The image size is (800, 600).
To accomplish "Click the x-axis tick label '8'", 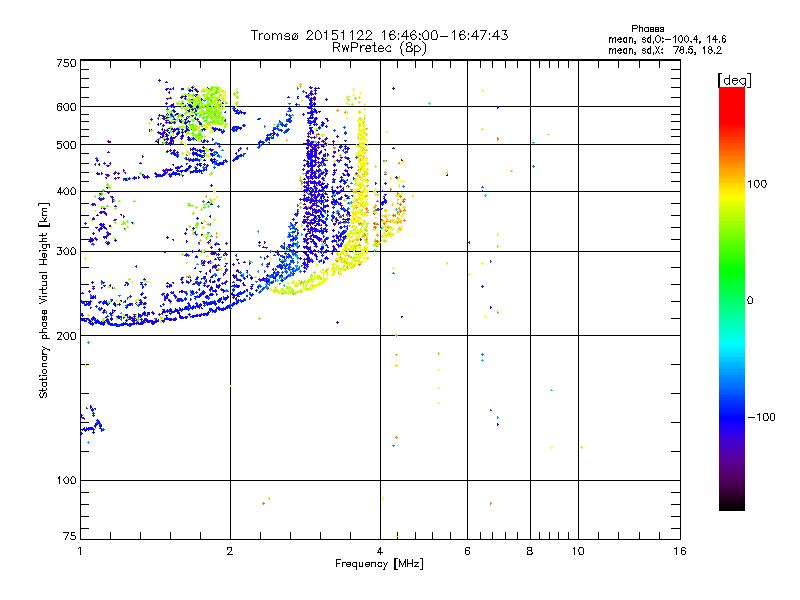I will 530,551.
